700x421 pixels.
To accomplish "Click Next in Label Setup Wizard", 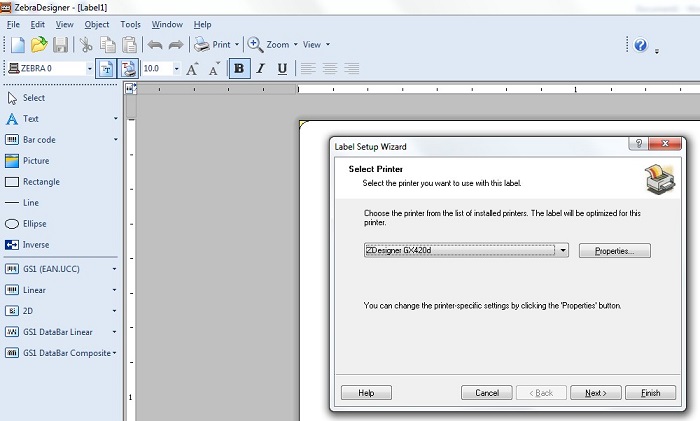I will pos(596,393).
